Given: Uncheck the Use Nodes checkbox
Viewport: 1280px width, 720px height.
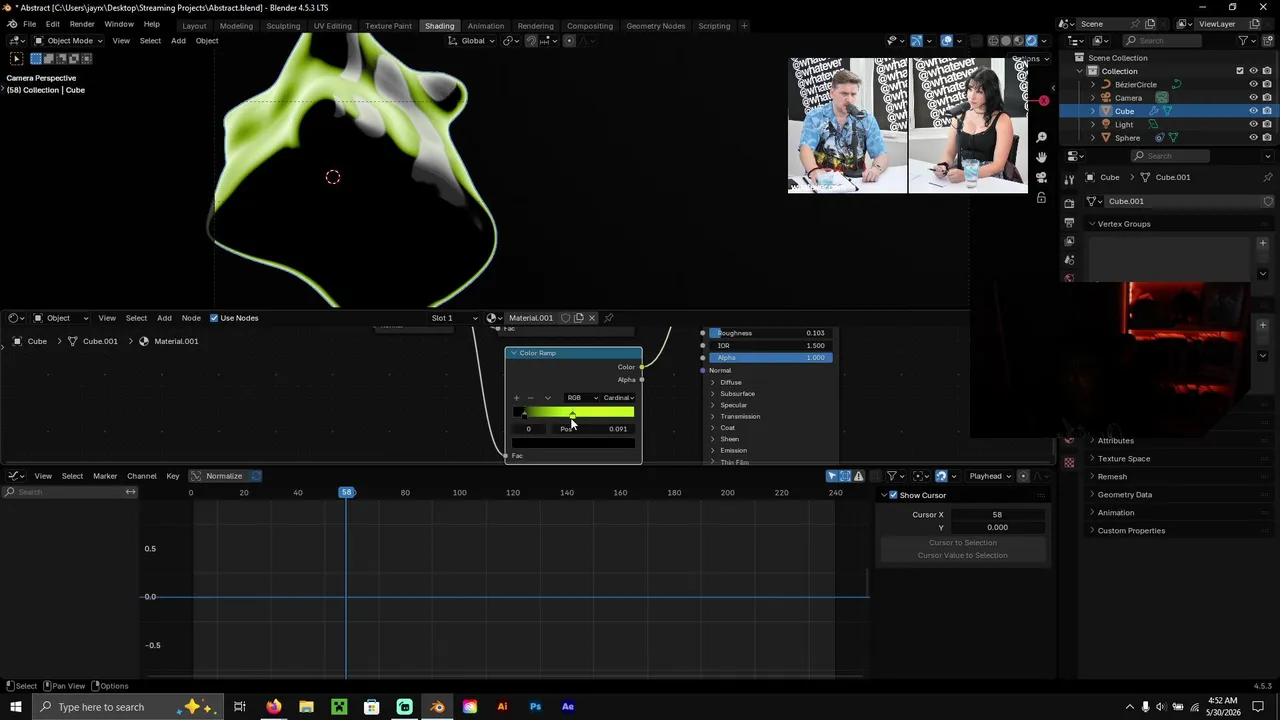Looking at the screenshot, I should tap(214, 318).
